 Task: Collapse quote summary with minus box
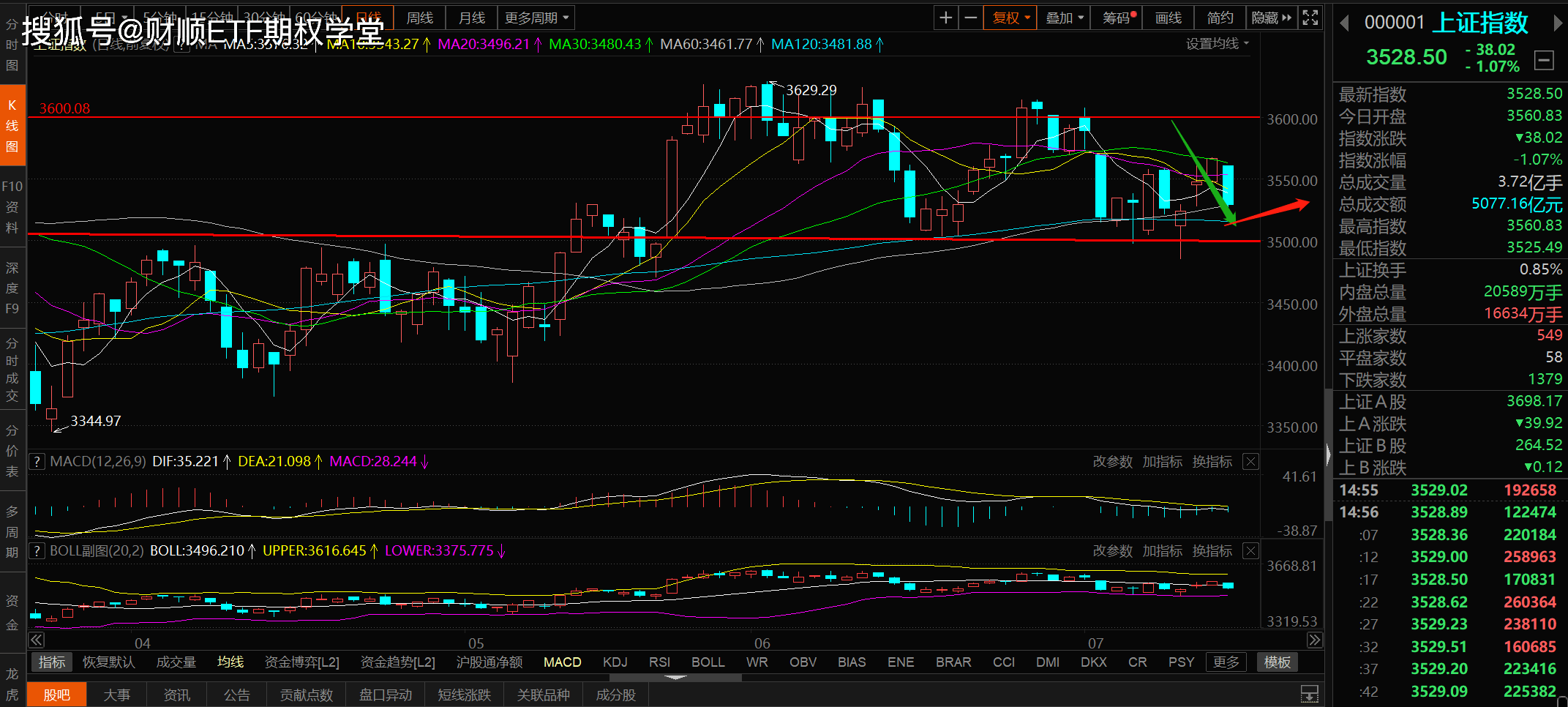(x=1544, y=60)
